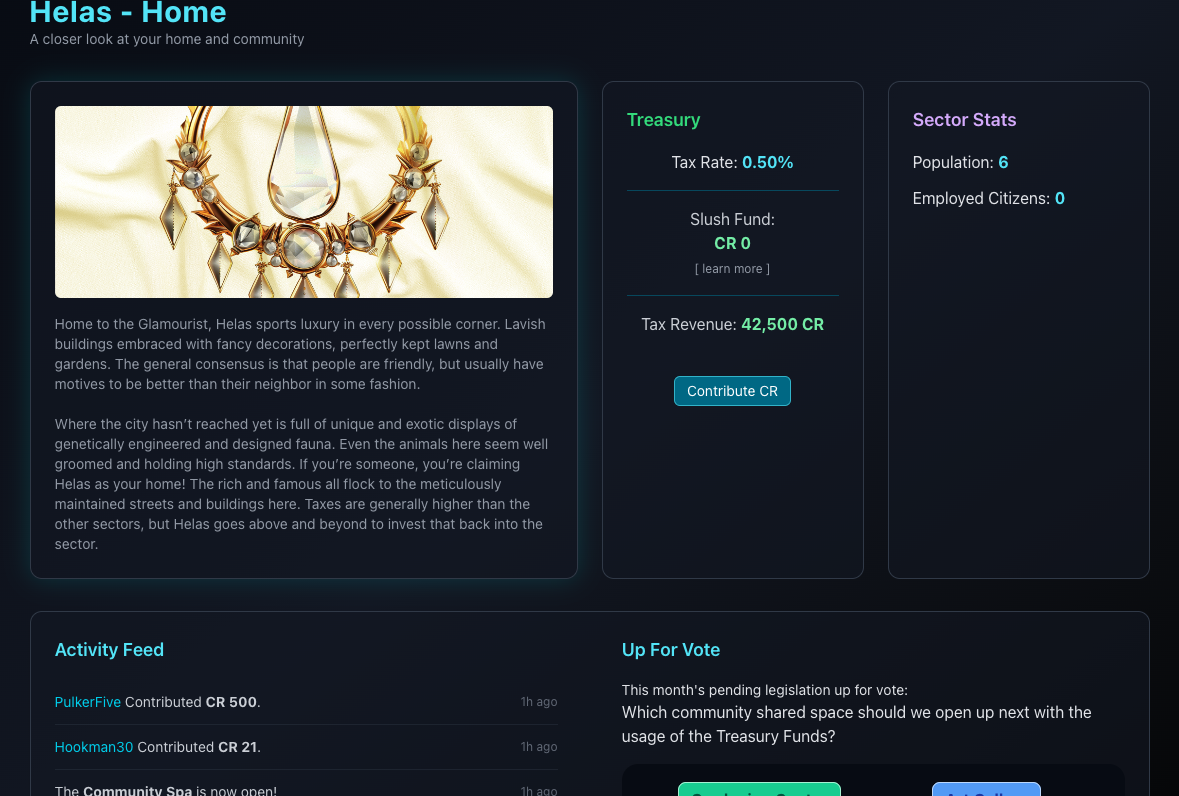Click the Helas - Home page title
Screen dimensions: 1179x796
pyautogui.click(x=128, y=13)
